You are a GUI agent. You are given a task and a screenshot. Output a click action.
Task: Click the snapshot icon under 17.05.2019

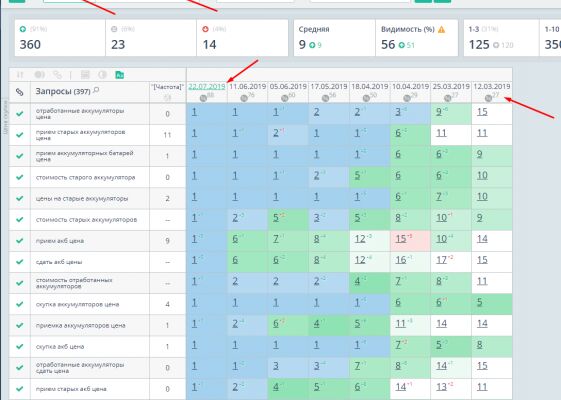(x=325, y=98)
